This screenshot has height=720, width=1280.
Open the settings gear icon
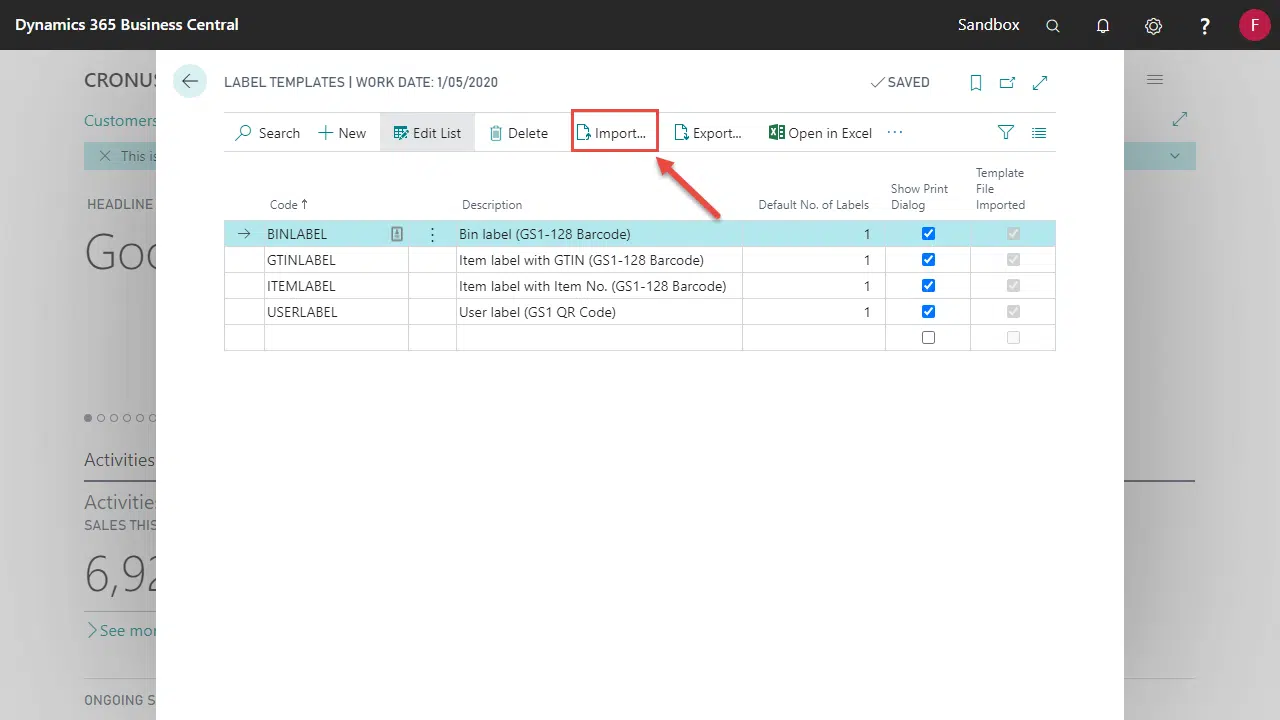pos(1153,26)
